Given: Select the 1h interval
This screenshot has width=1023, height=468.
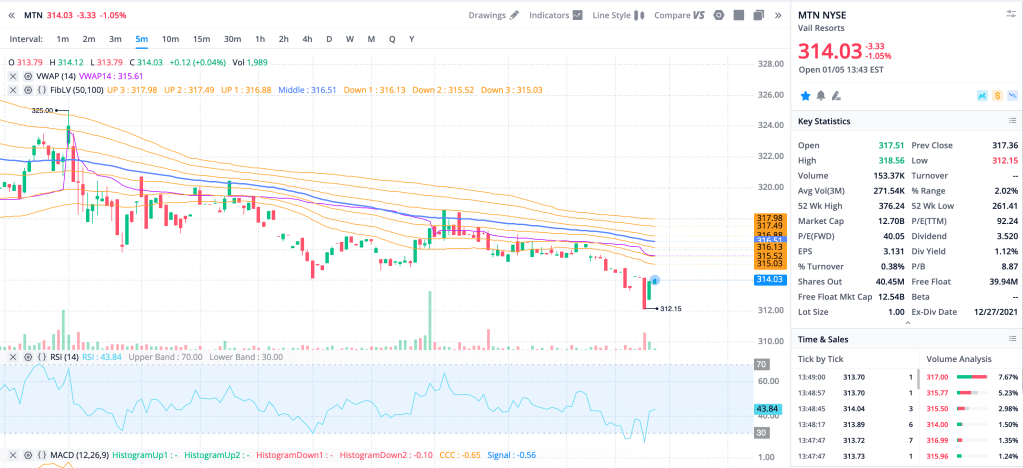Looking at the screenshot, I should tap(260, 39).
